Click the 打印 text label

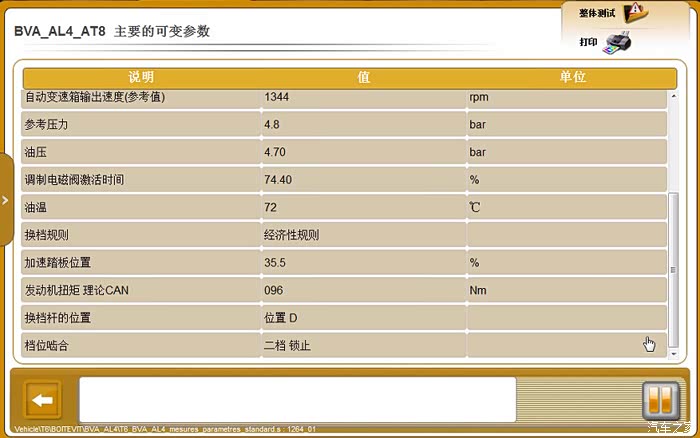(x=589, y=42)
